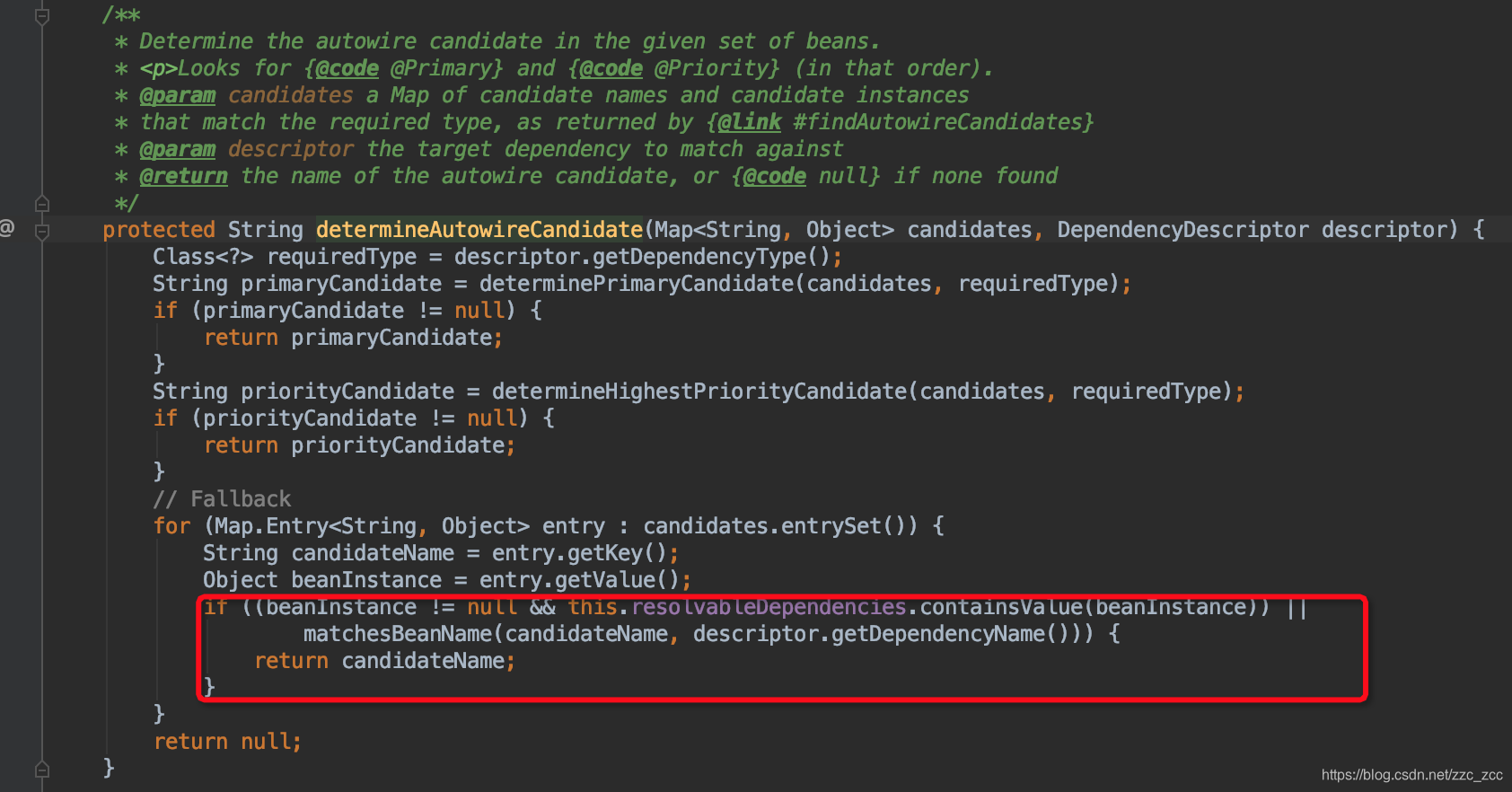1512x792 pixels.
Task: Click the resolvableDependencies field reference
Action: coord(769,607)
